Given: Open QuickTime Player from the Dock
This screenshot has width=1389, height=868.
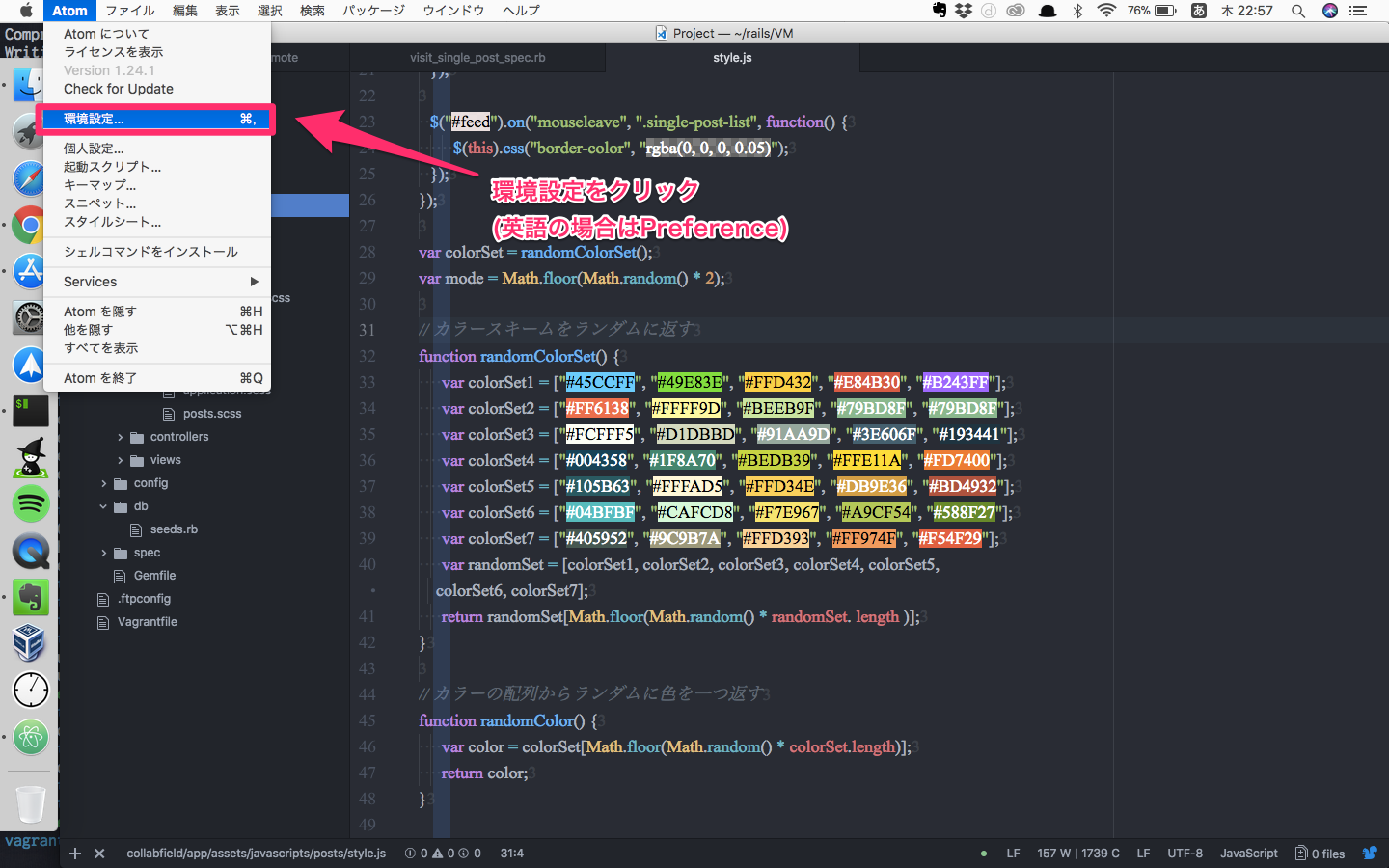Looking at the screenshot, I should 30,551.
